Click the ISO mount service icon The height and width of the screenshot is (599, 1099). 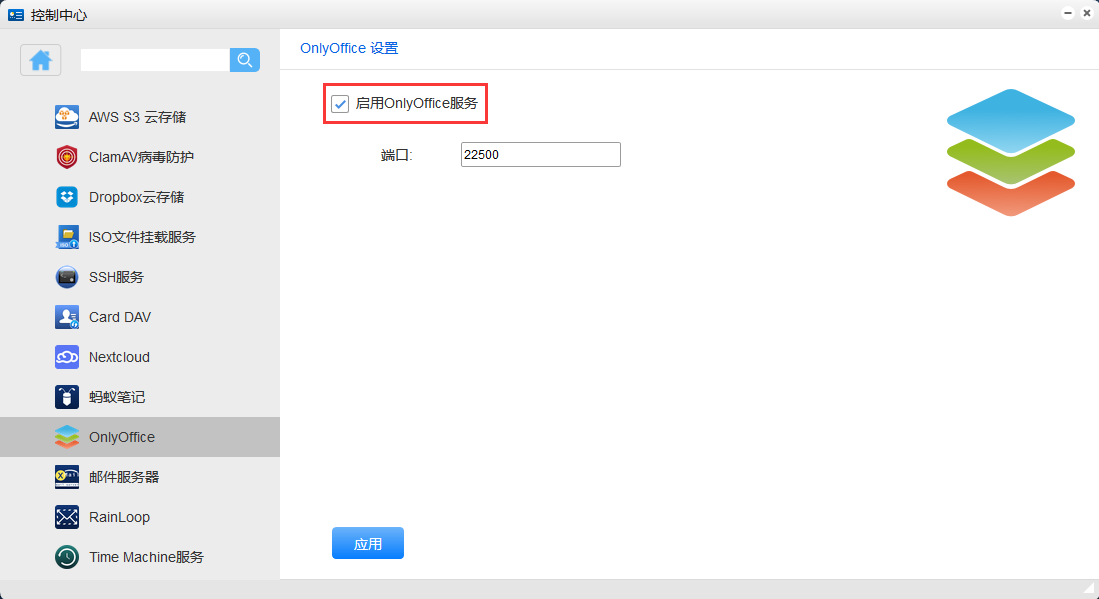coord(67,237)
